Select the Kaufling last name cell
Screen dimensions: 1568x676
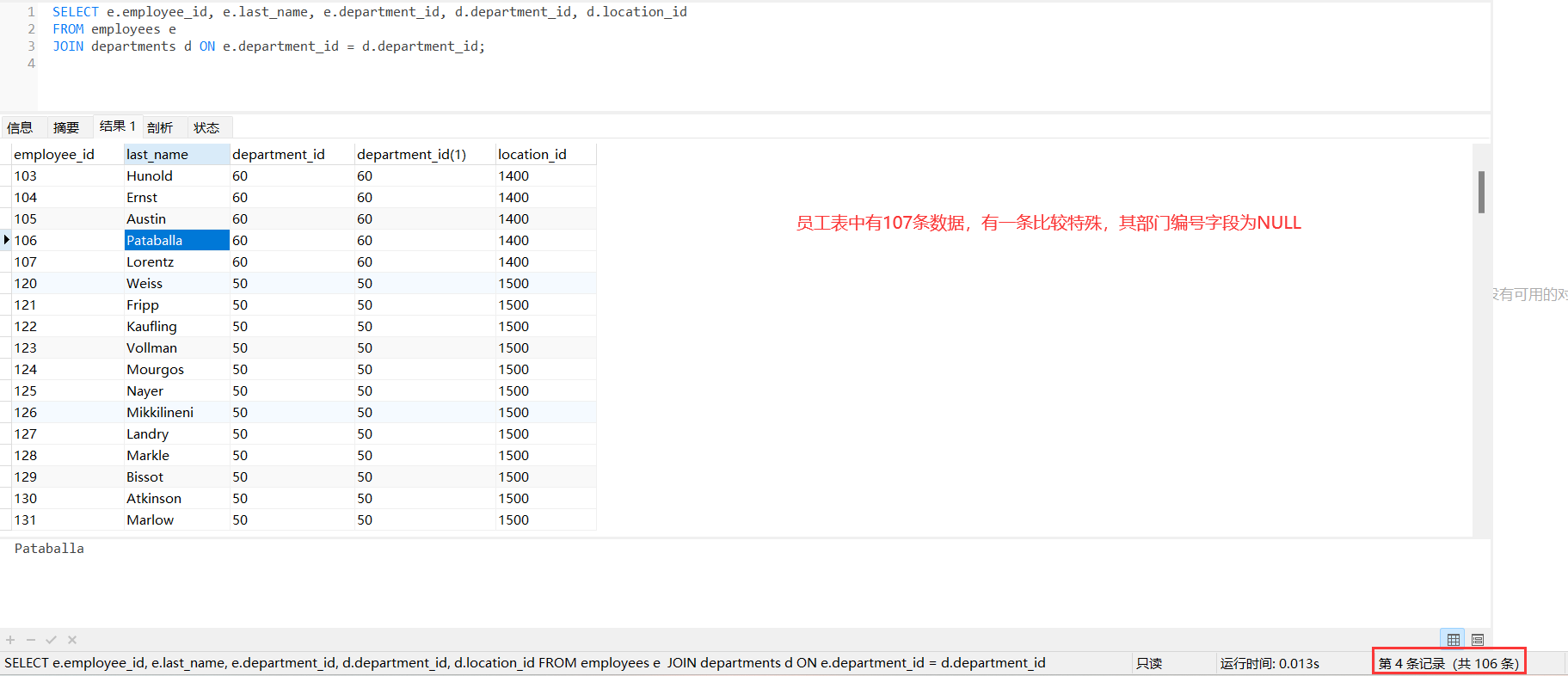point(176,326)
